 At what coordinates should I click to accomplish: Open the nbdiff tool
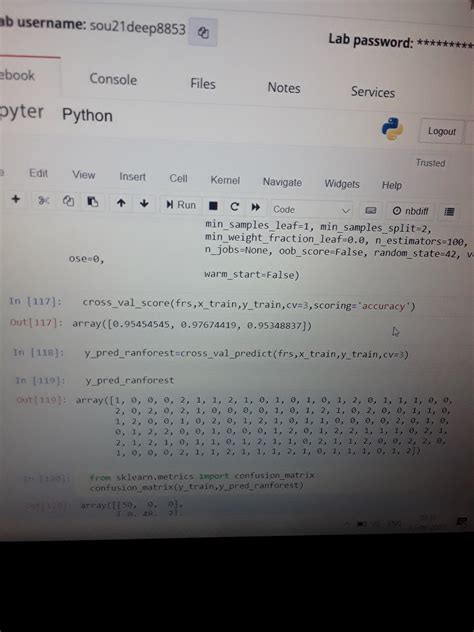point(410,211)
